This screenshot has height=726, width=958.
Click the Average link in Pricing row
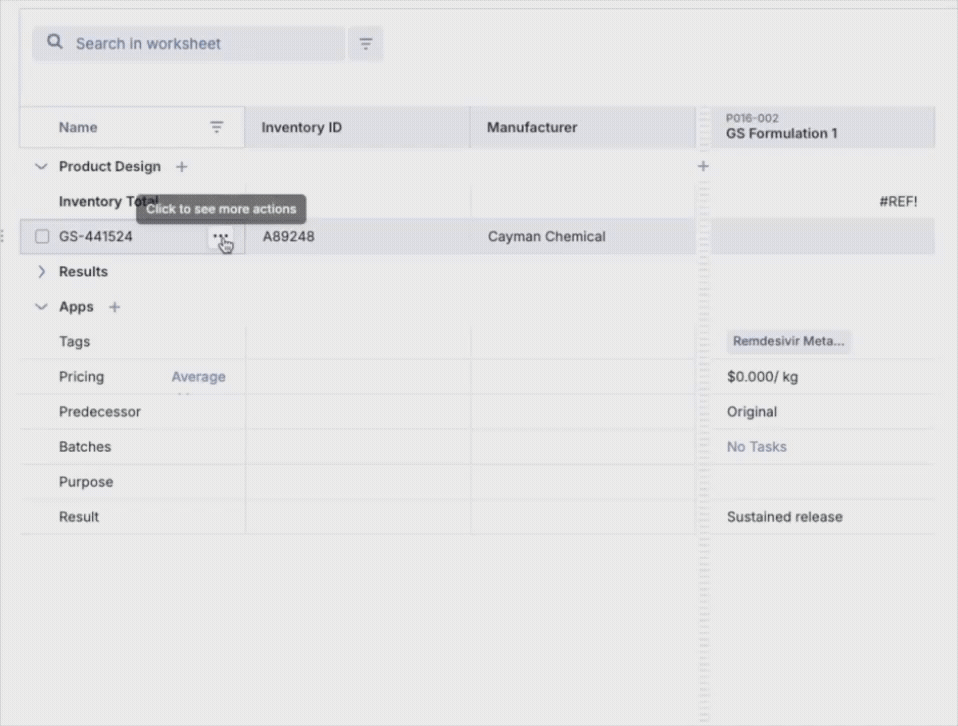click(198, 377)
